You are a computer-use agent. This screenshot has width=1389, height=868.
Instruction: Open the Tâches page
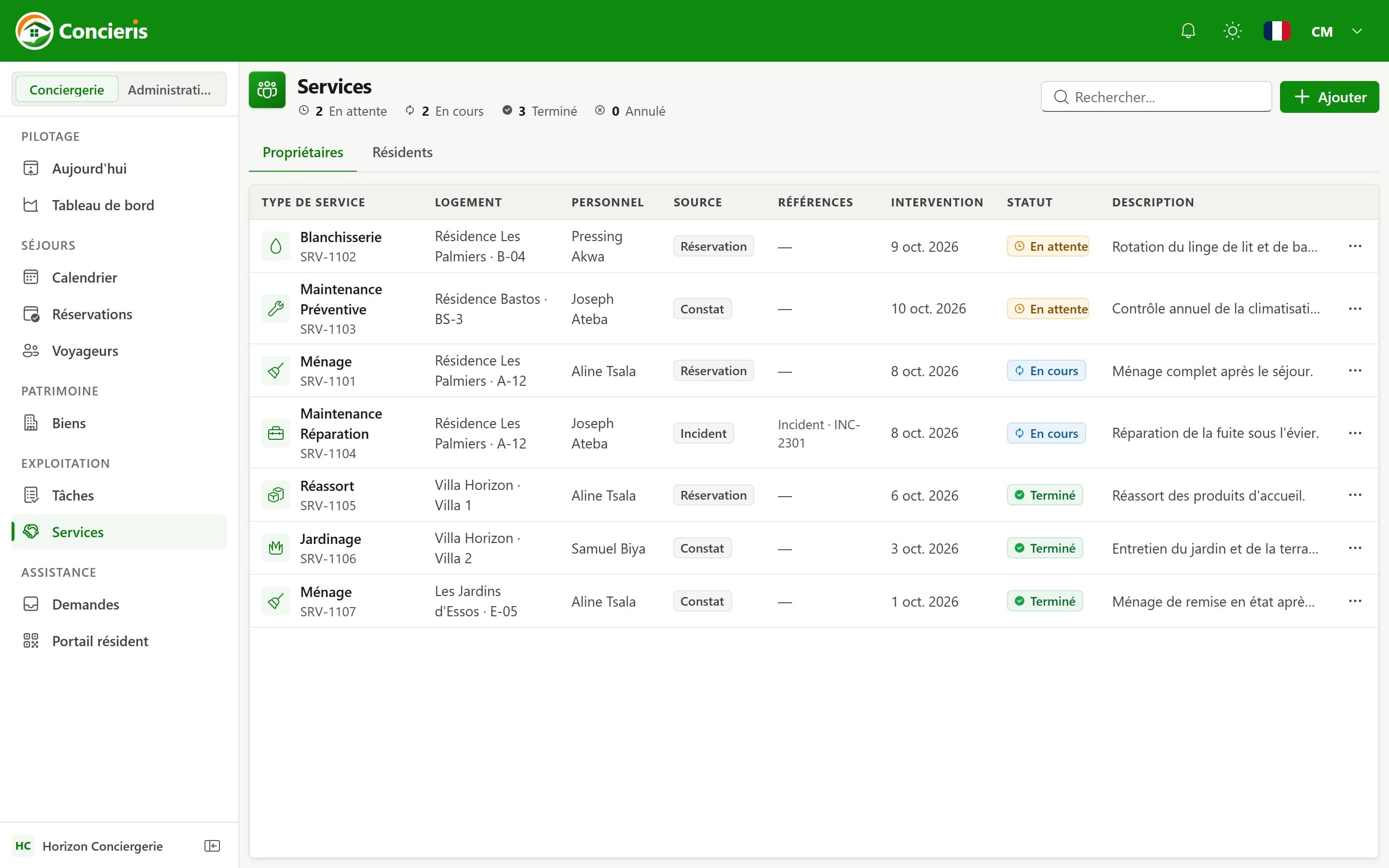pos(119,495)
